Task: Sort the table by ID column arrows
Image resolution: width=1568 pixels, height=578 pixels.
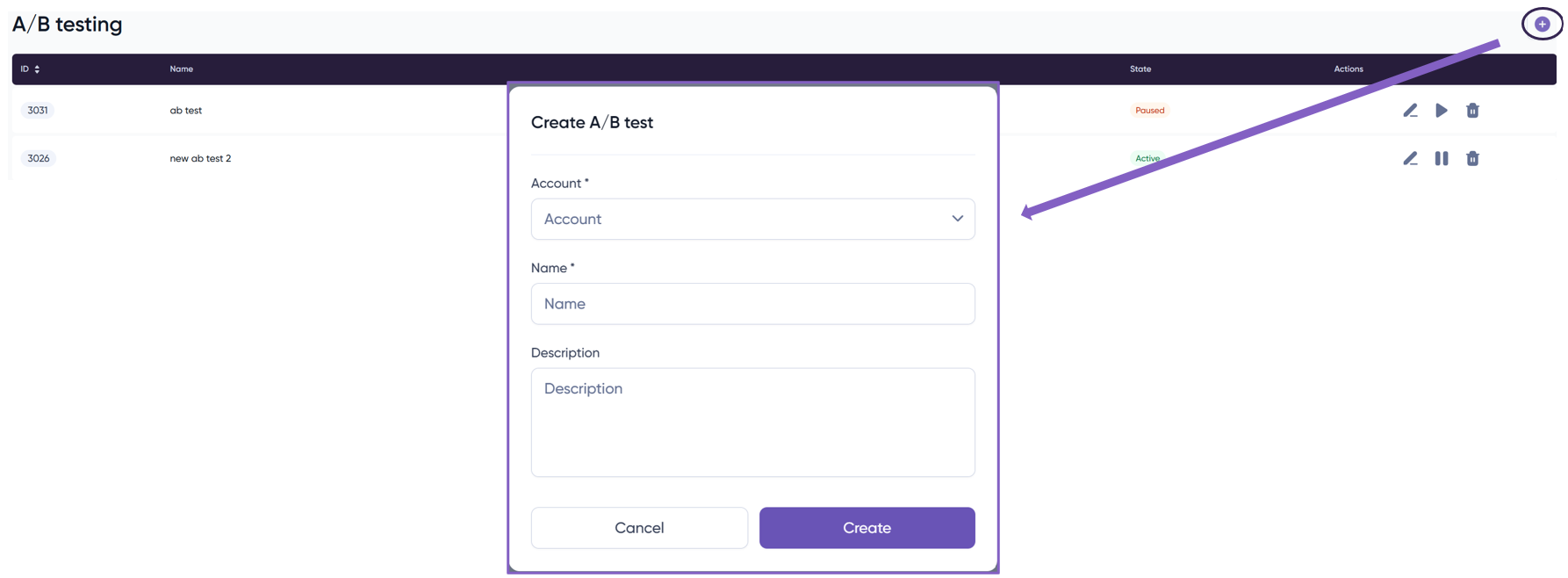Action: pos(37,69)
